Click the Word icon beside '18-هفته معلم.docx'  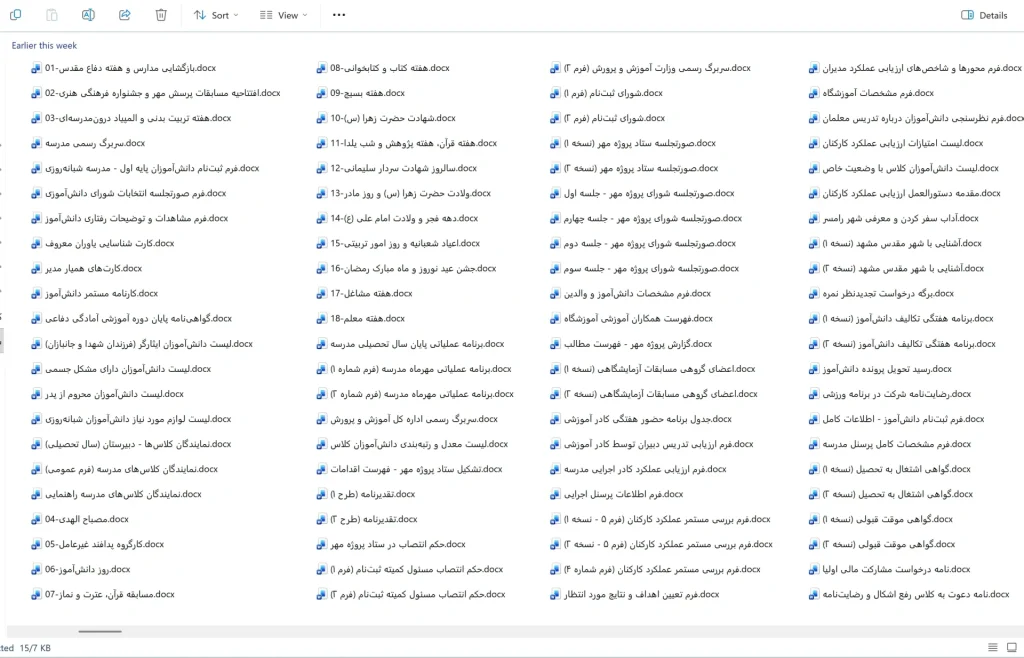[x=321, y=319]
